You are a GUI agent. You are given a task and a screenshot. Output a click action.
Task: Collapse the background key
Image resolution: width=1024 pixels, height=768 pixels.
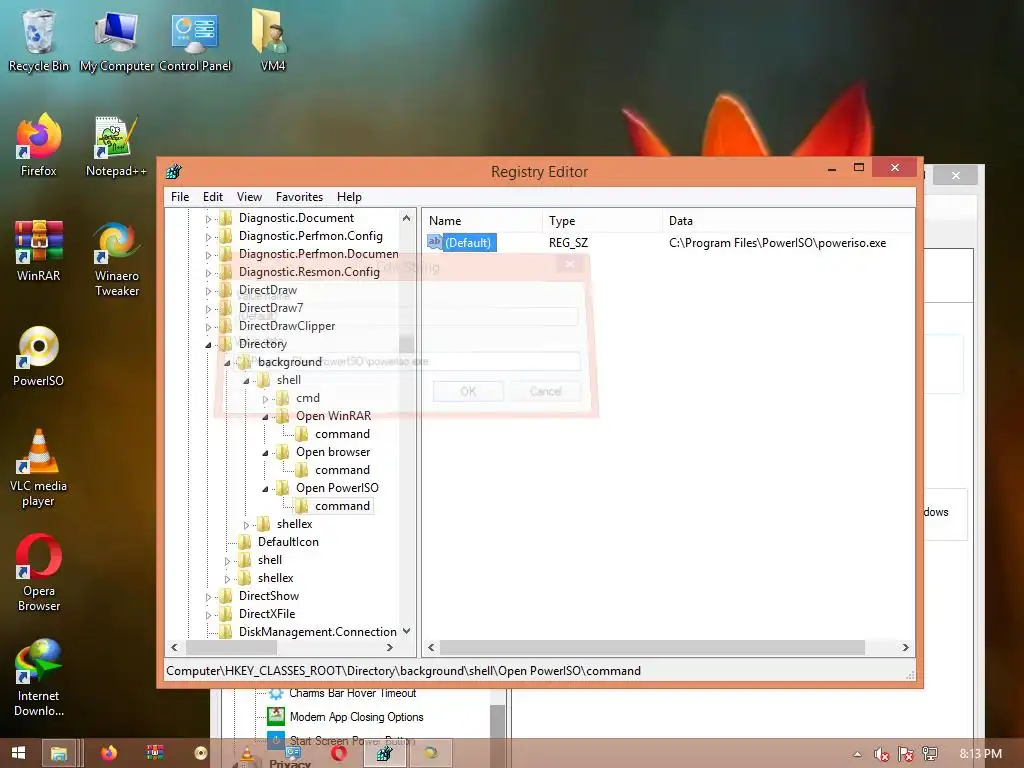pos(227,362)
